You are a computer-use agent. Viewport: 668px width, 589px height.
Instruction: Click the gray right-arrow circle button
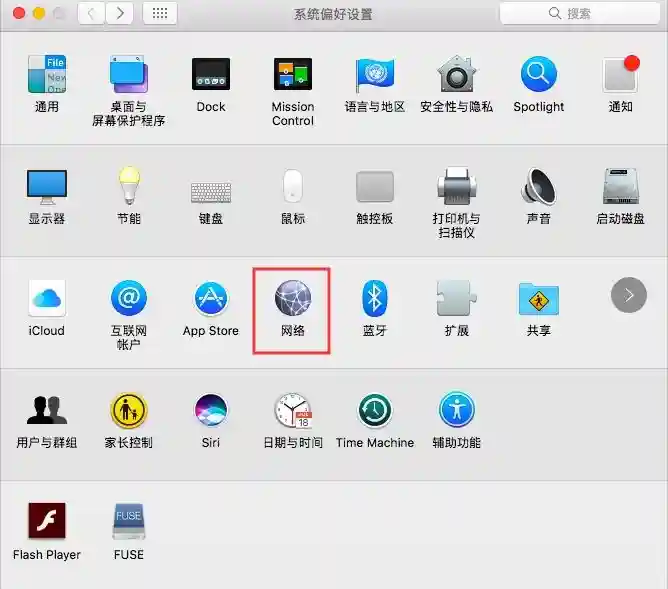tap(628, 295)
